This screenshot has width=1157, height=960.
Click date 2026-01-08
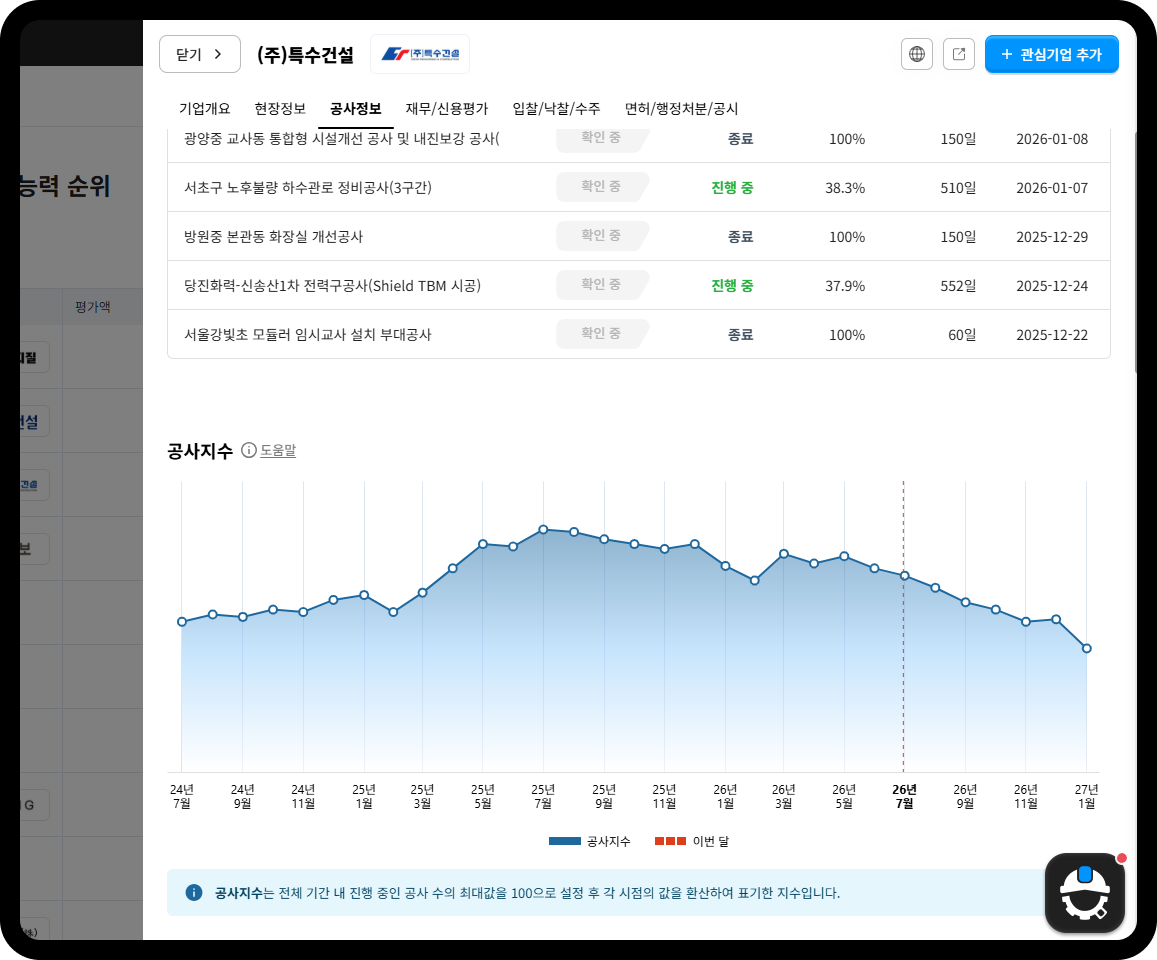tap(1051, 139)
